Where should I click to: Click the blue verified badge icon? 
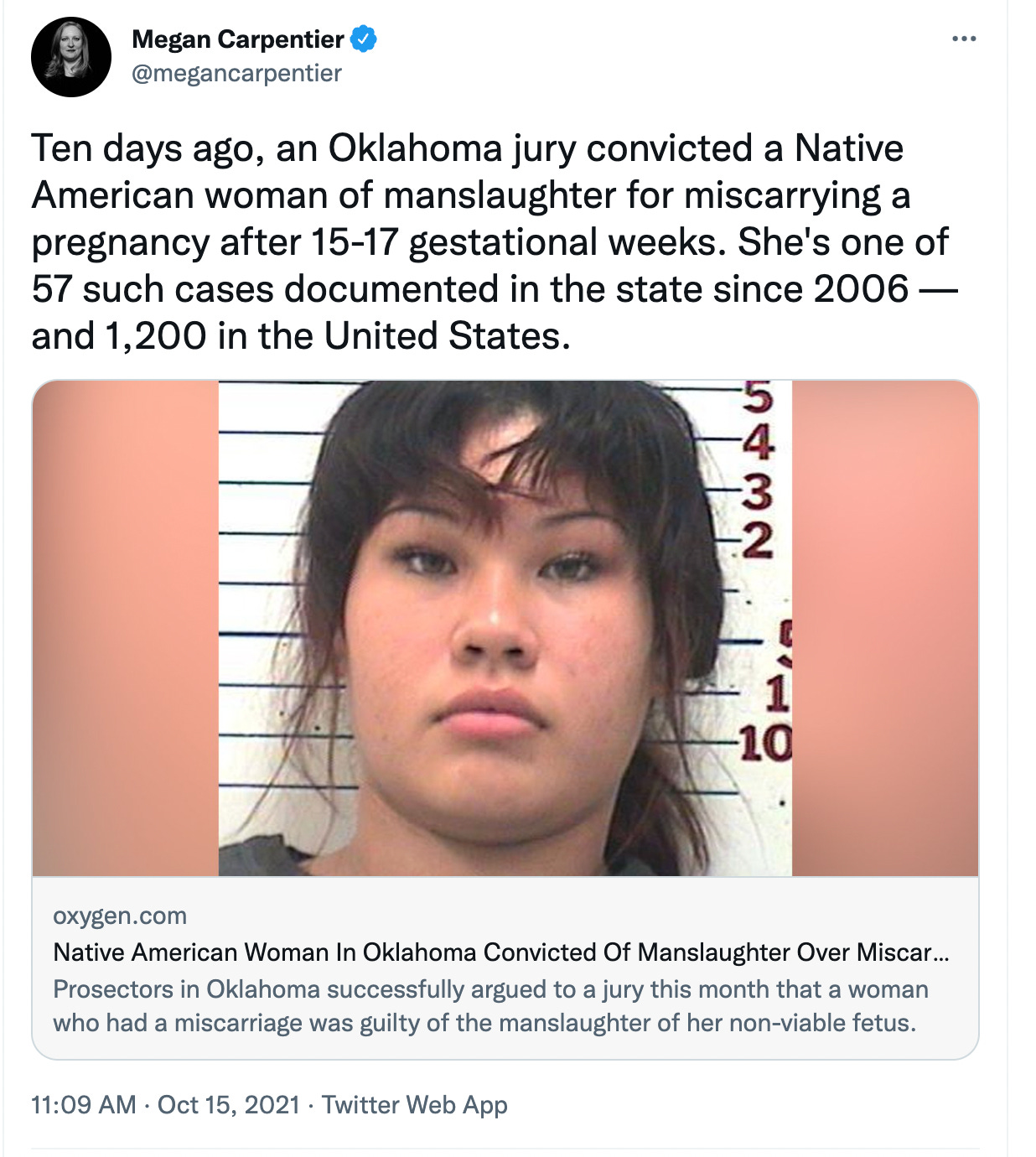363,39
